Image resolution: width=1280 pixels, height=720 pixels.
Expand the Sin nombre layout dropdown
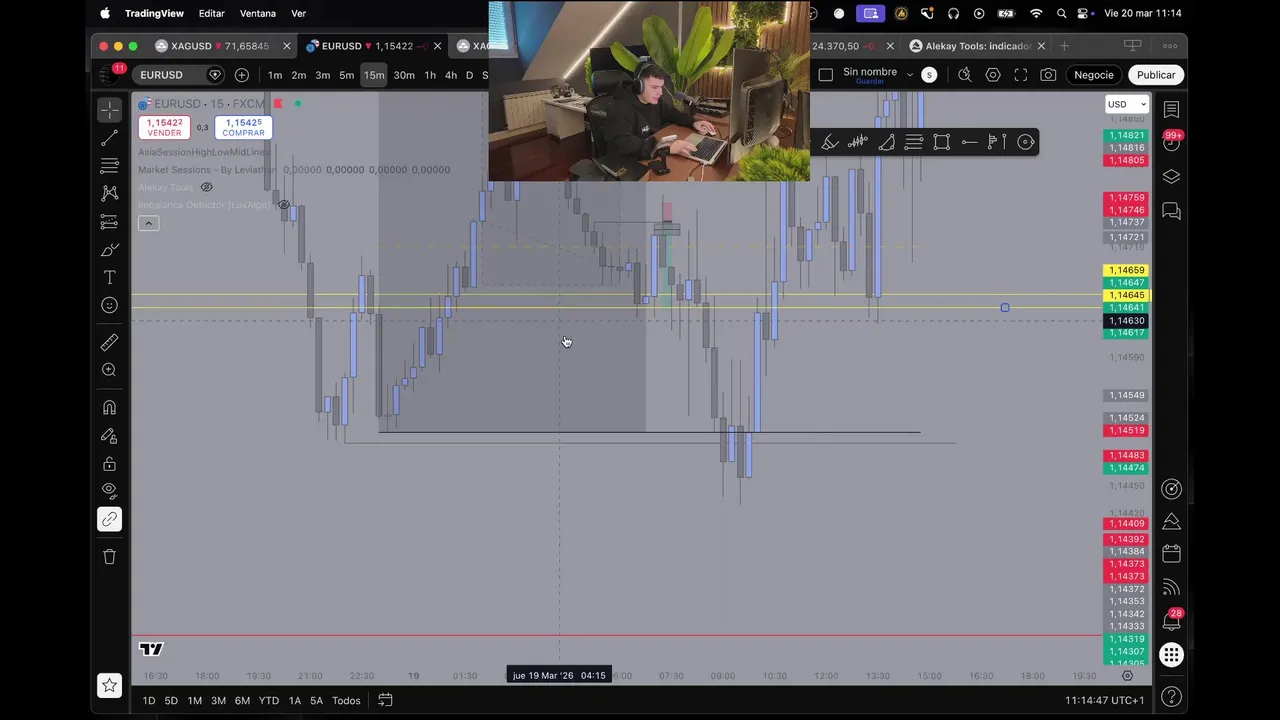tap(910, 74)
